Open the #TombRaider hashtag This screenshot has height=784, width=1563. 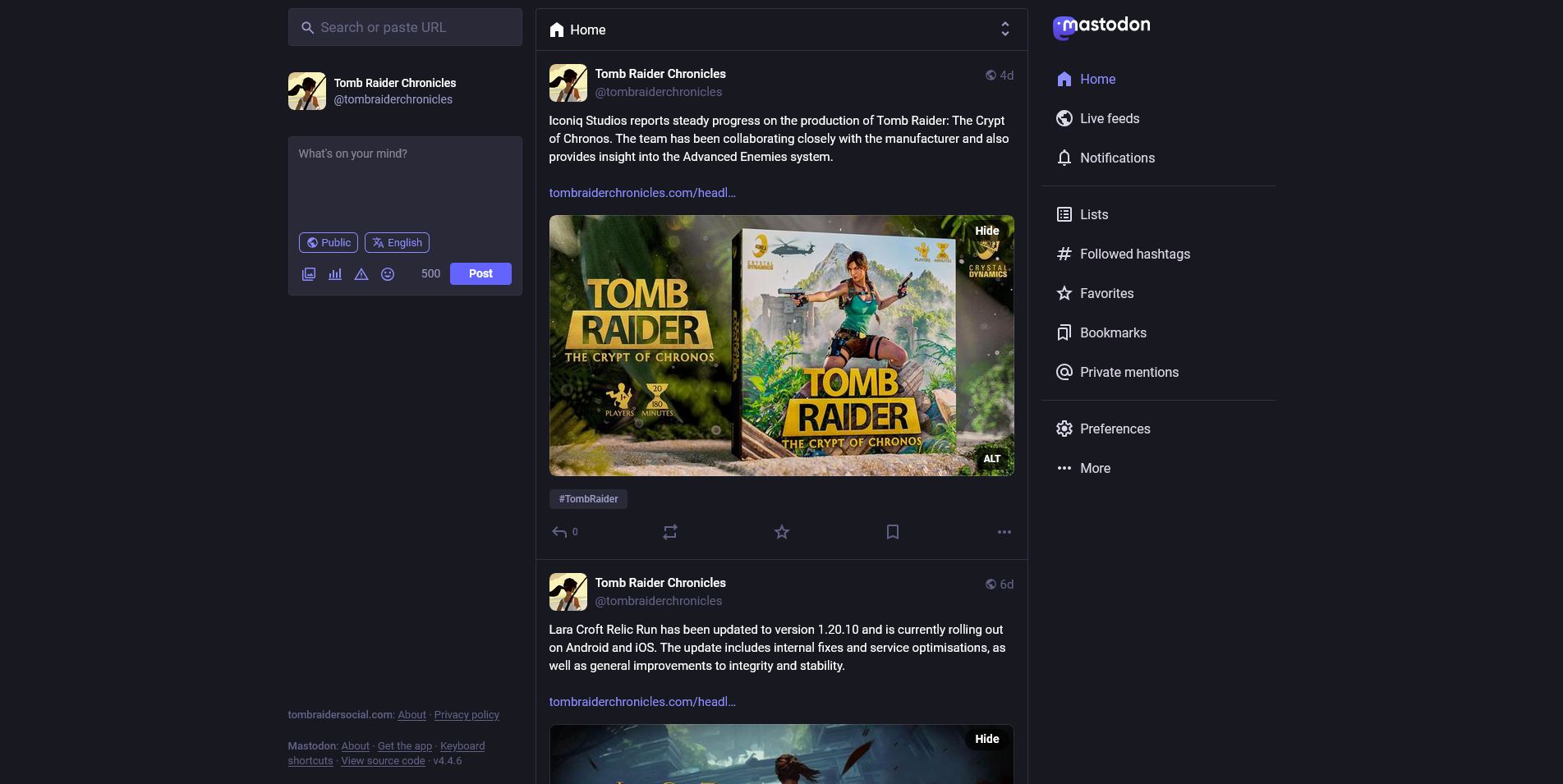coord(588,499)
